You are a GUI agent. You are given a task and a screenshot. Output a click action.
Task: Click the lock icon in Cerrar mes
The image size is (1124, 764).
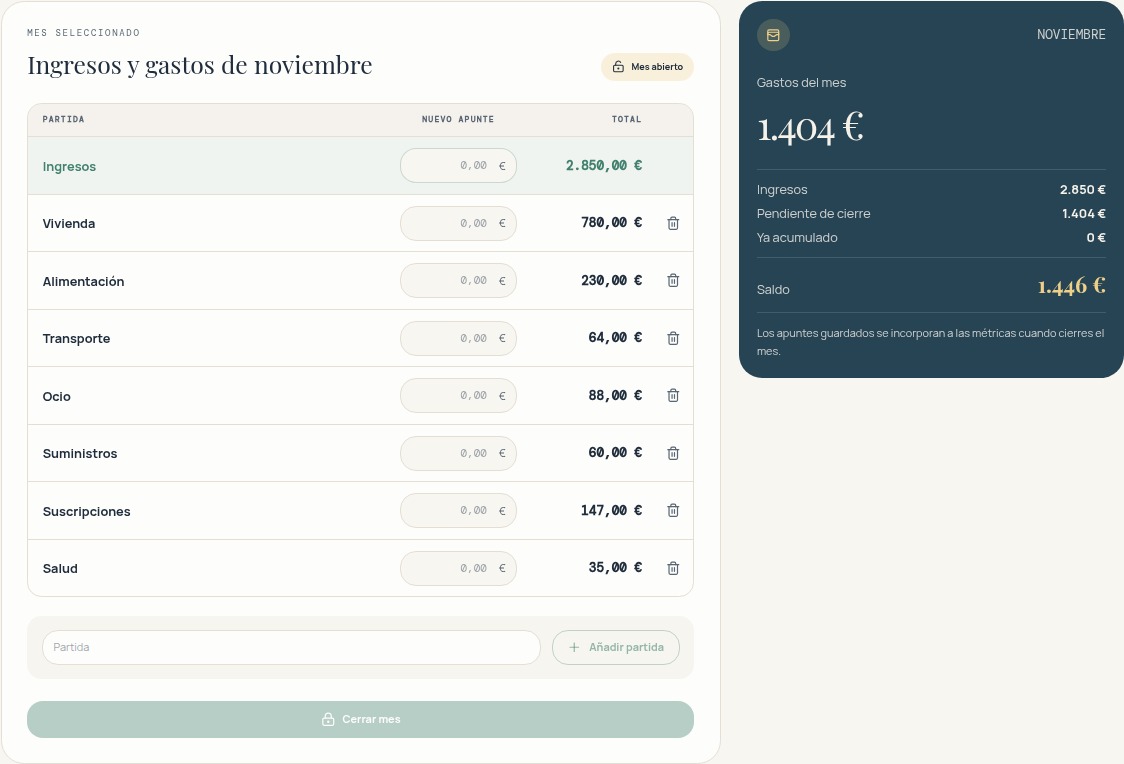[x=328, y=719]
